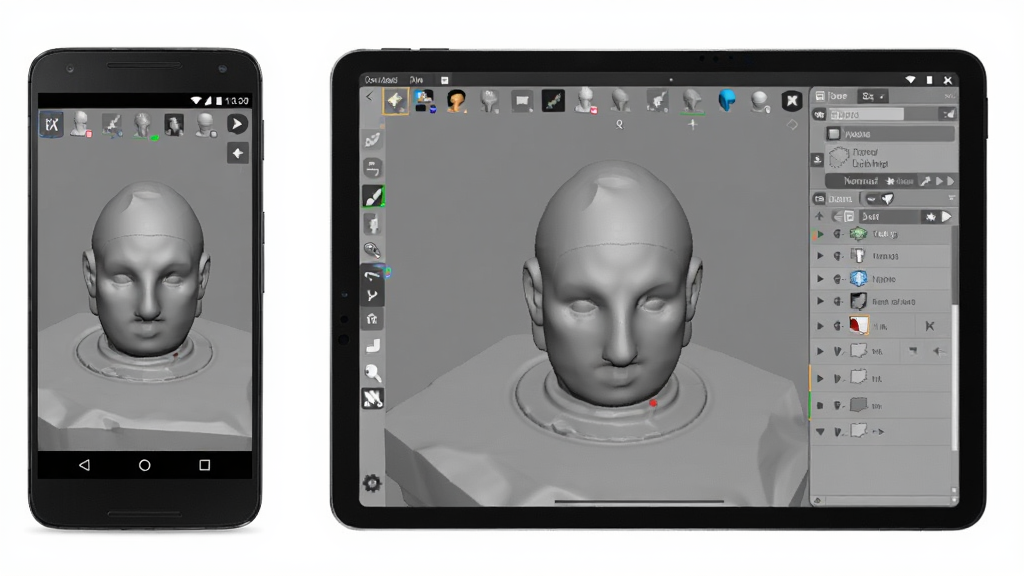Tap Android recent apps button on phone

coord(204,465)
